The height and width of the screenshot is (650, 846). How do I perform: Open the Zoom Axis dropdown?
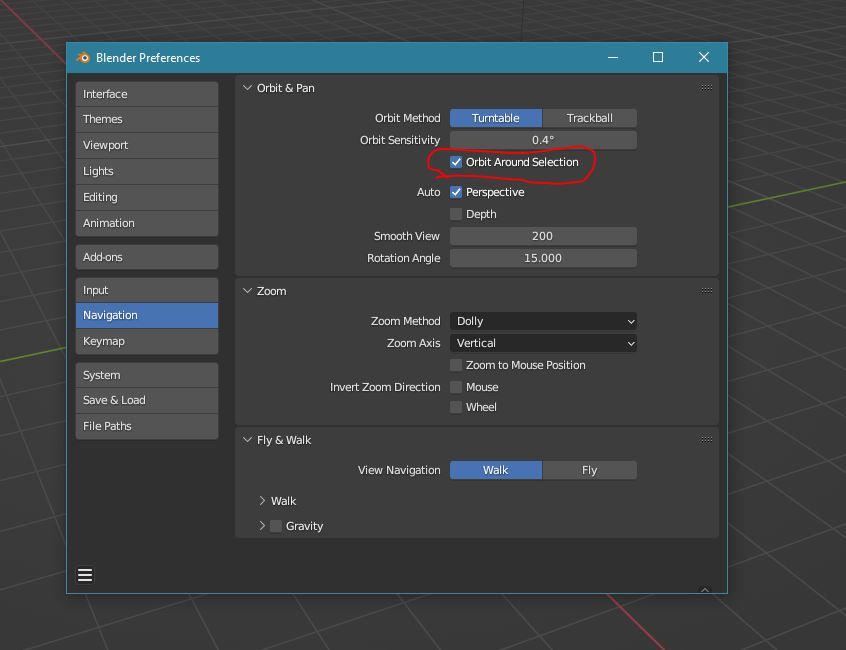(x=543, y=344)
